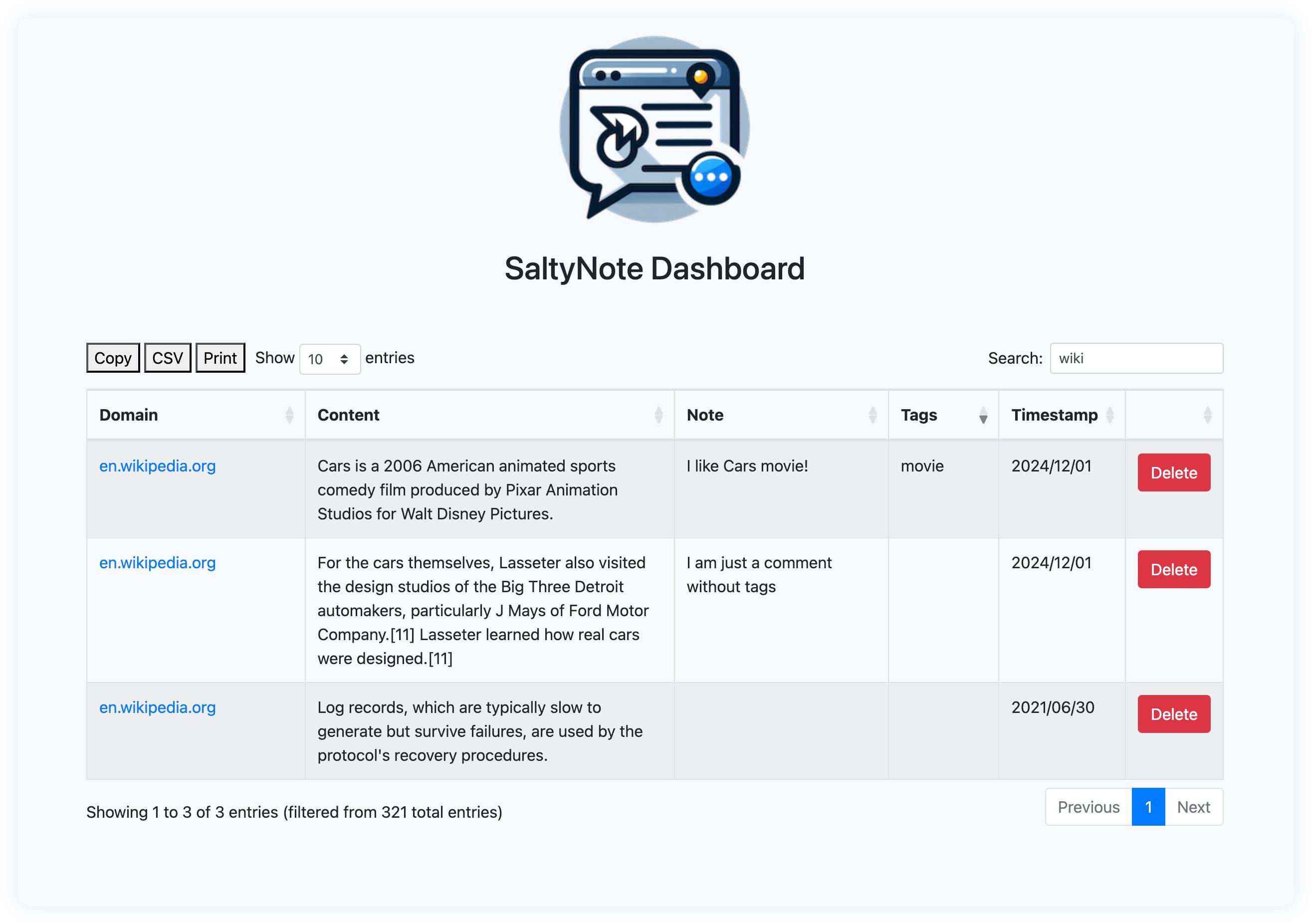Open en.wikipedia.org link in Log records row
Image resolution: width=1312 pixels, height=924 pixels.
157,707
